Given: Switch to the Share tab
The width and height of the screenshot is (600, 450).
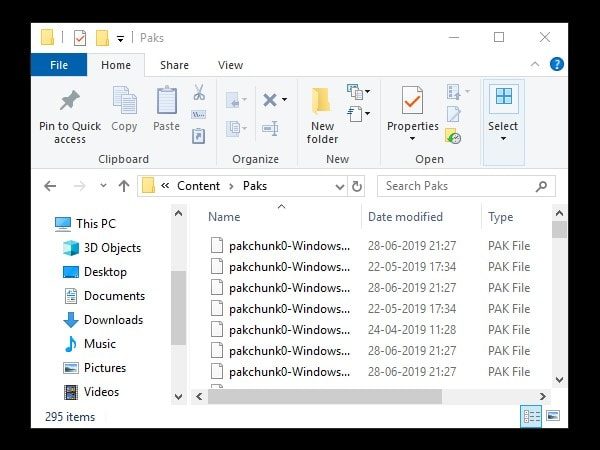Looking at the screenshot, I should [174, 65].
